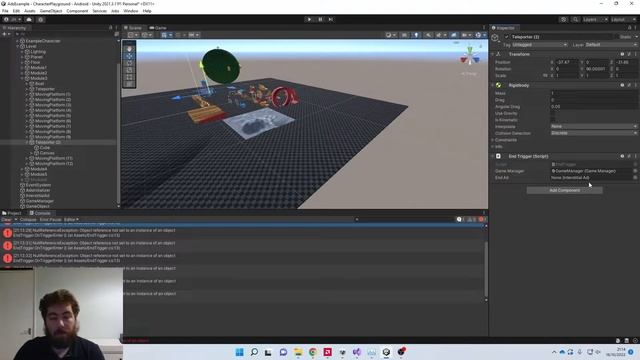
Task: Select Teleporter (2) in Hierarchy
Action: click(48, 142)
